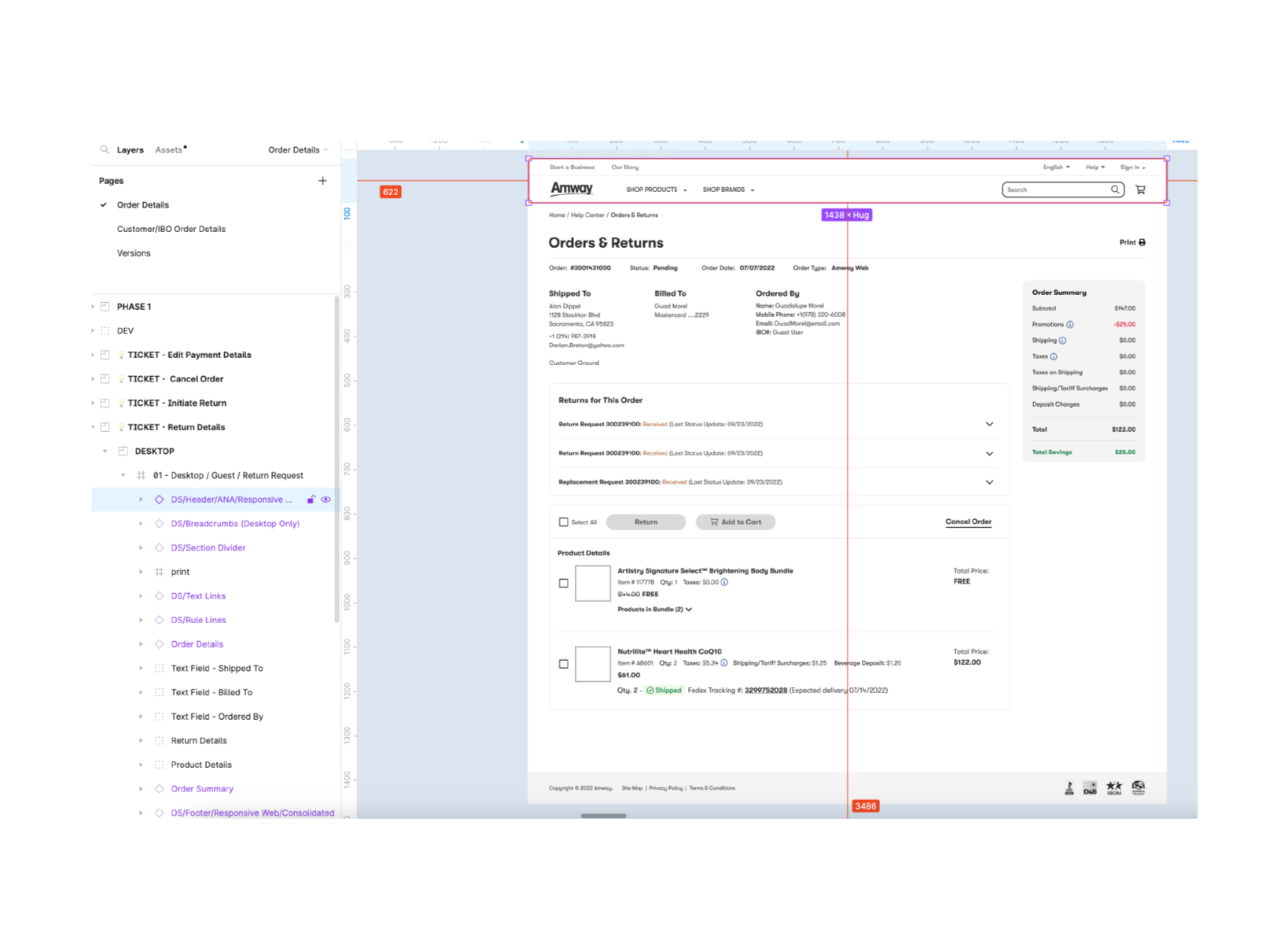Screen dimensions: 1288x944
Task: Collapse the DESKTOP layer tree arrow
Action: [x=105, y=452]
